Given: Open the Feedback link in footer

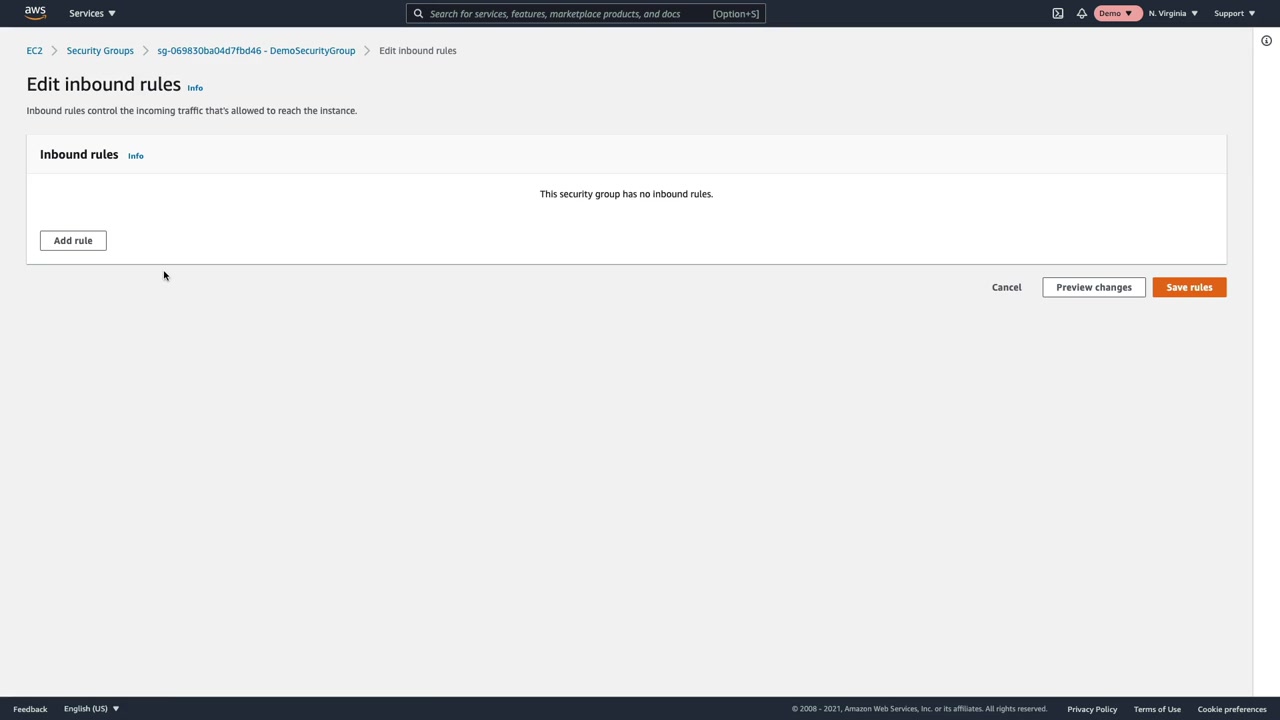Looking at the screenshot, I should pyautogui.click(x=30, y=709).
